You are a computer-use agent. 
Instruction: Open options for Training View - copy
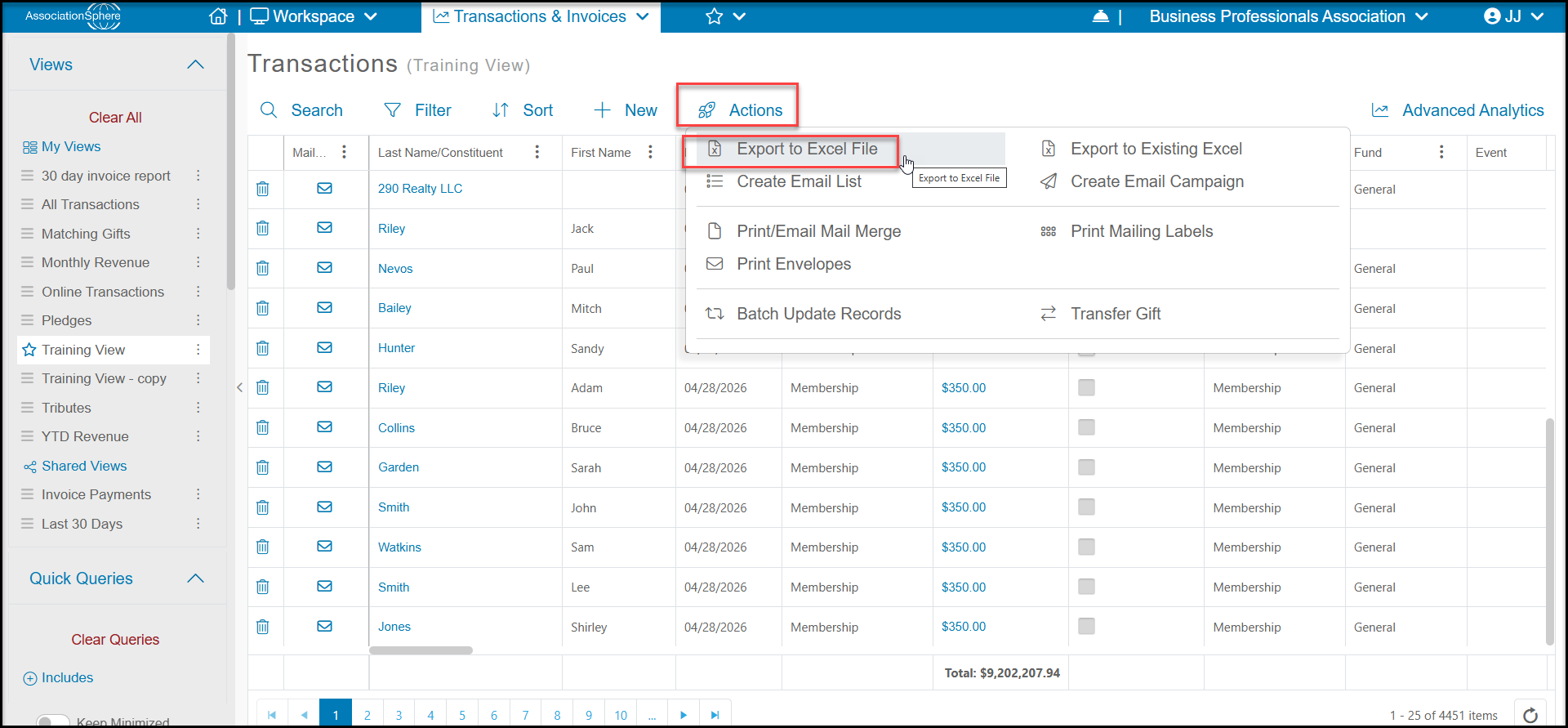pyautogui.click(x=198, y=378)
